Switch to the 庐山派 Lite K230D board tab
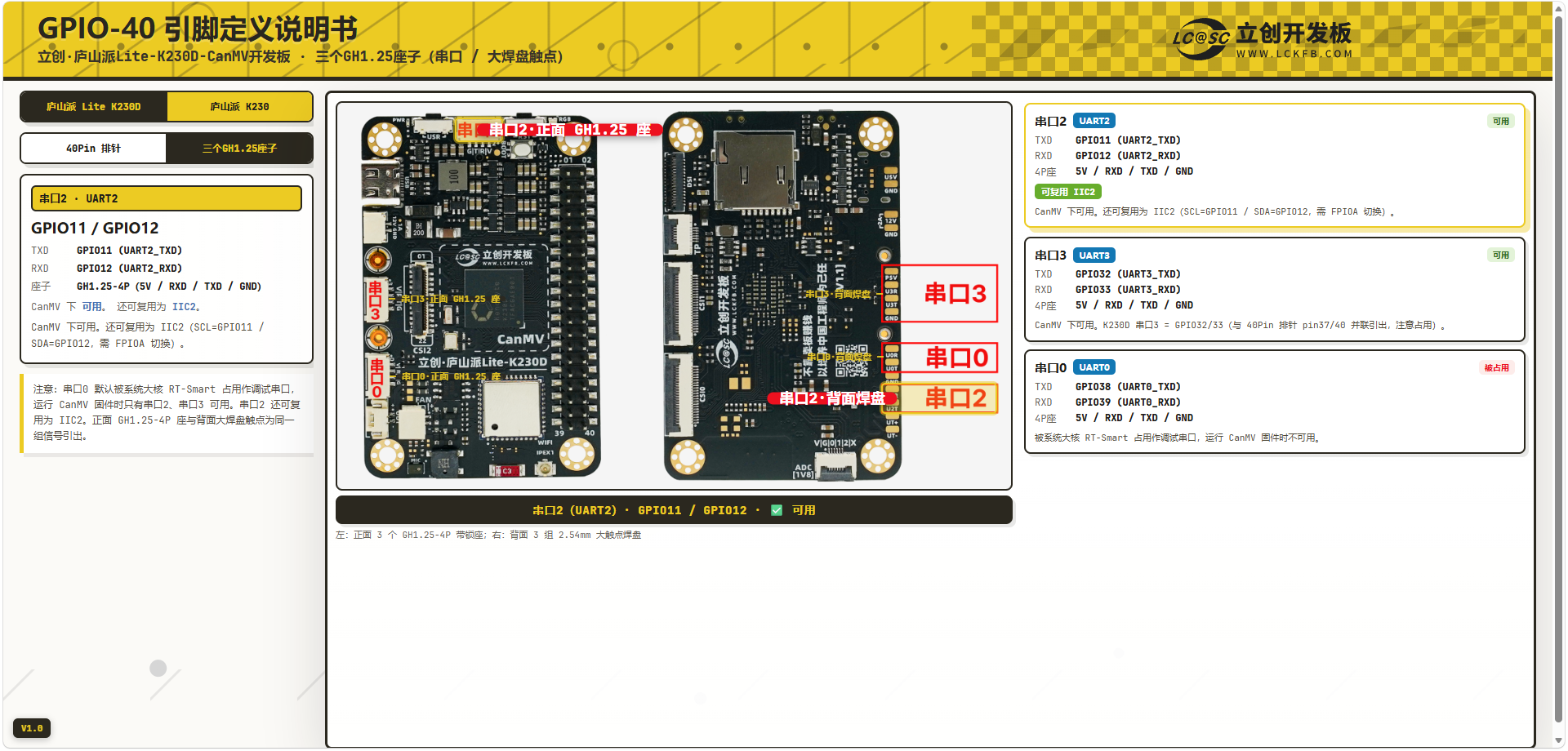 click(x=94, y=107)
